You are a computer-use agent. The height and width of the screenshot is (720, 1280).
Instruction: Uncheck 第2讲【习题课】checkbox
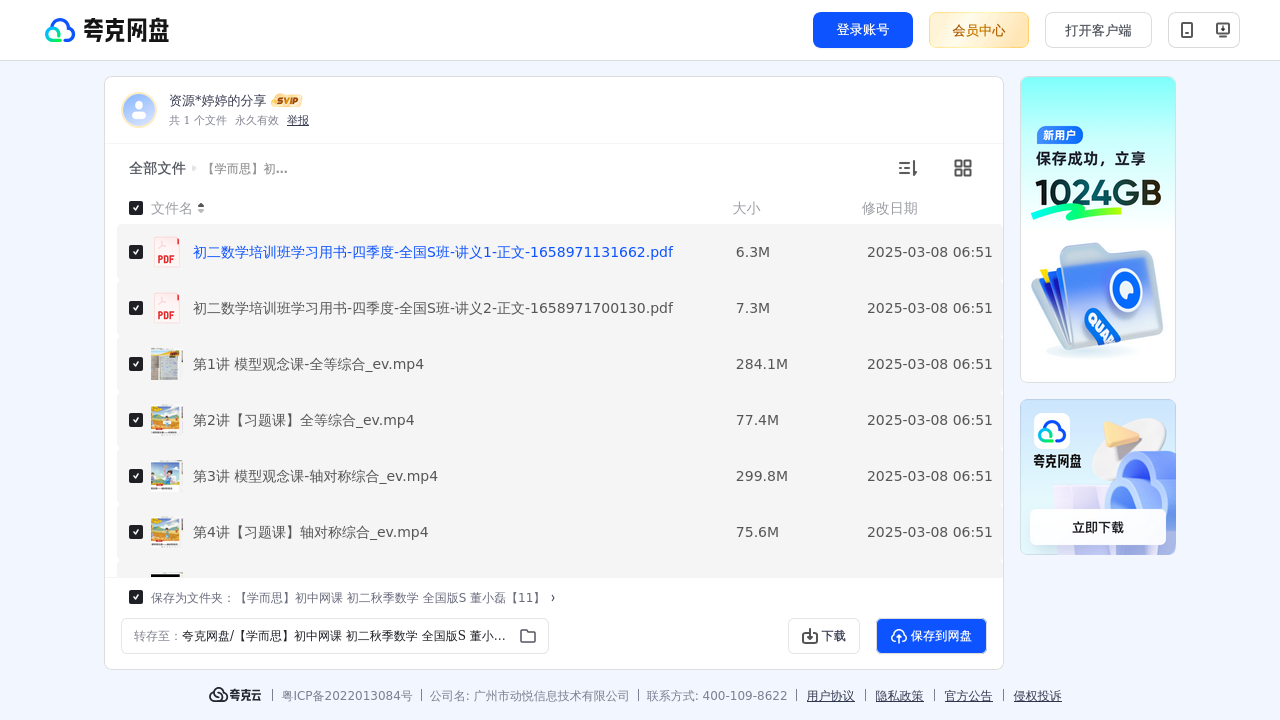(136, 420)
